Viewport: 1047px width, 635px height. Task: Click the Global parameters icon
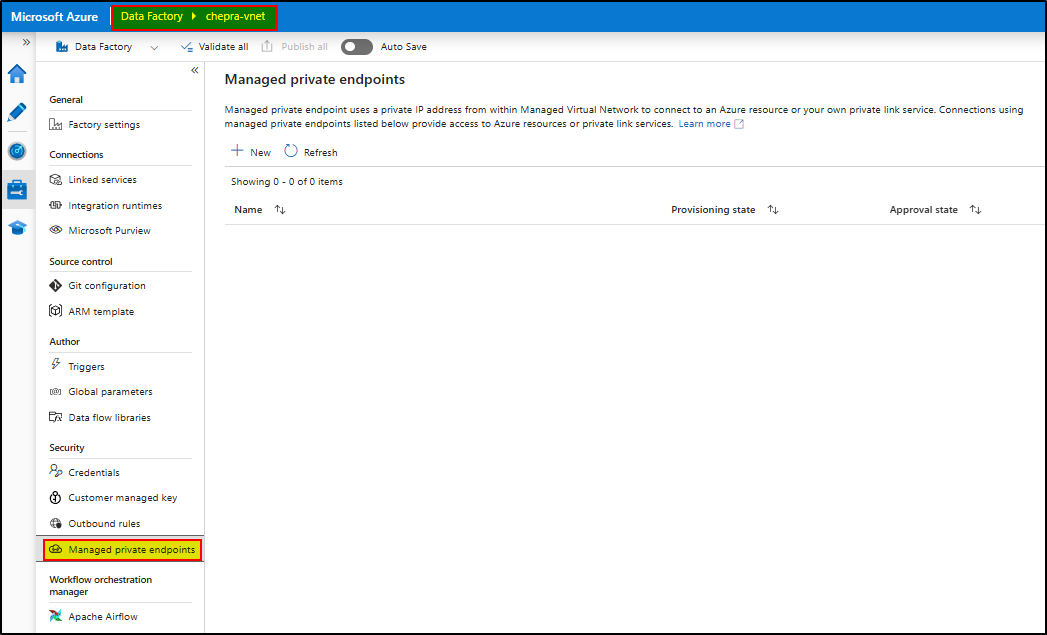56,392
